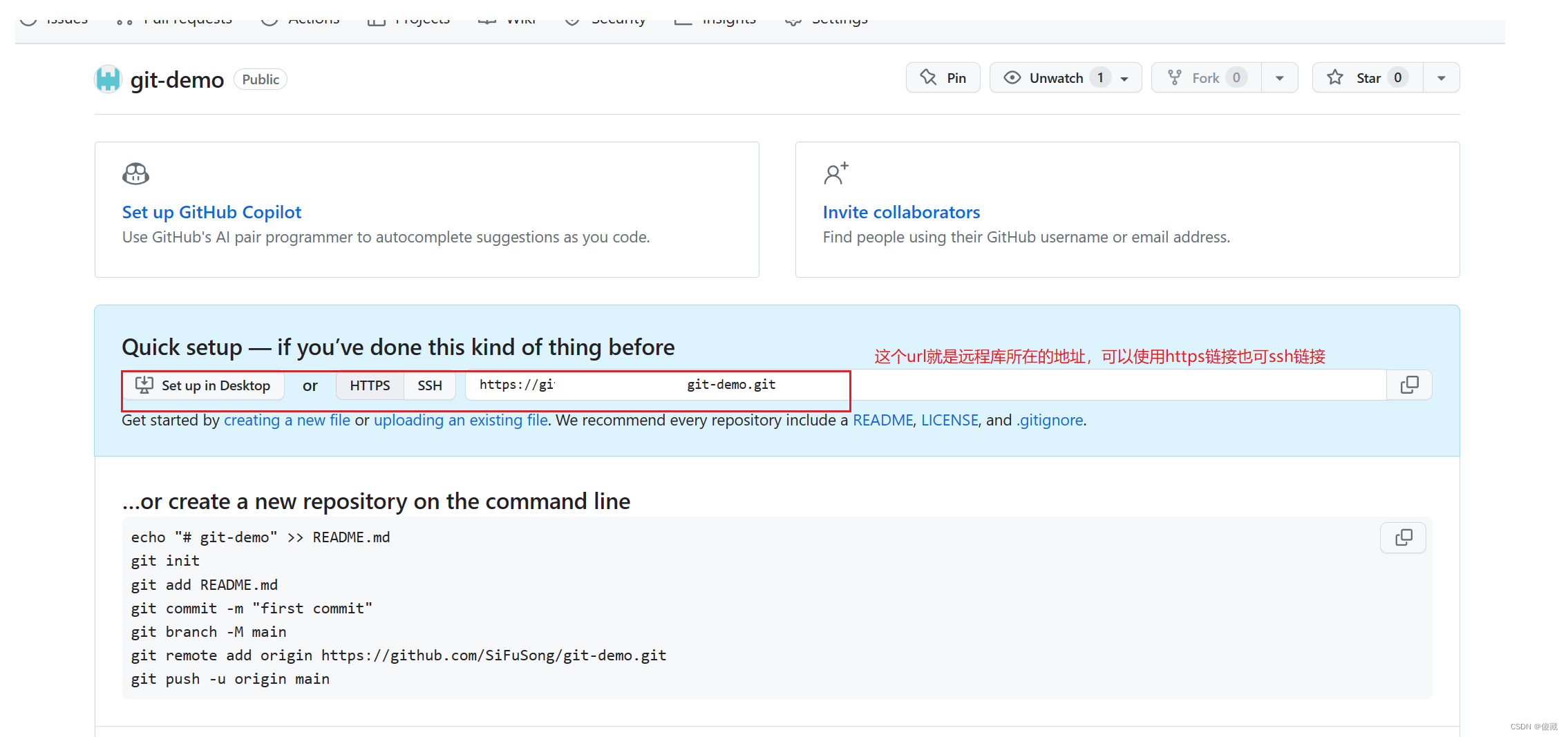
Task: Click the Pin icon
Action: pyautogui.click(x=928, y=77)
